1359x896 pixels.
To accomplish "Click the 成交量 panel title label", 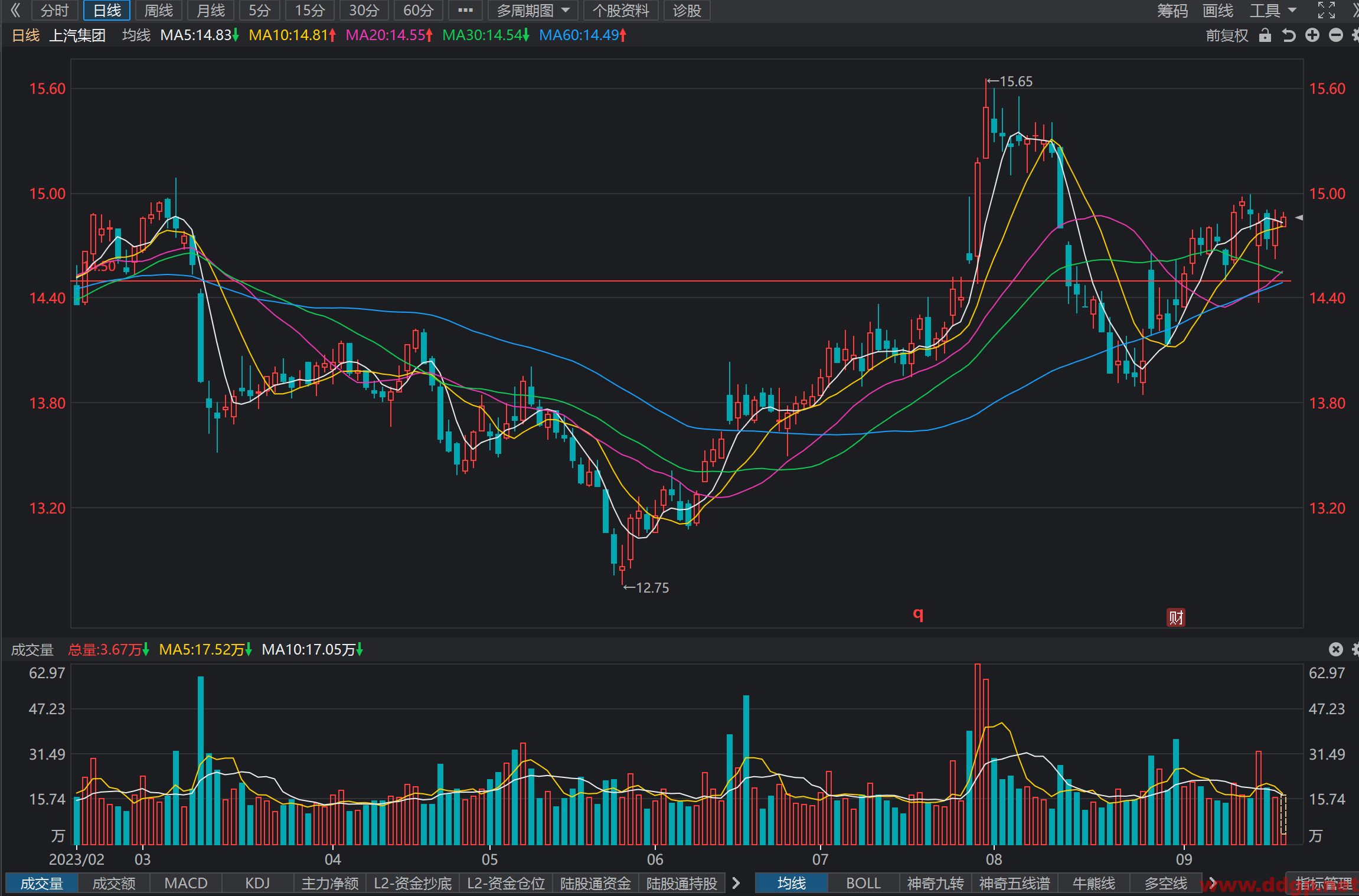I will 32,650.
